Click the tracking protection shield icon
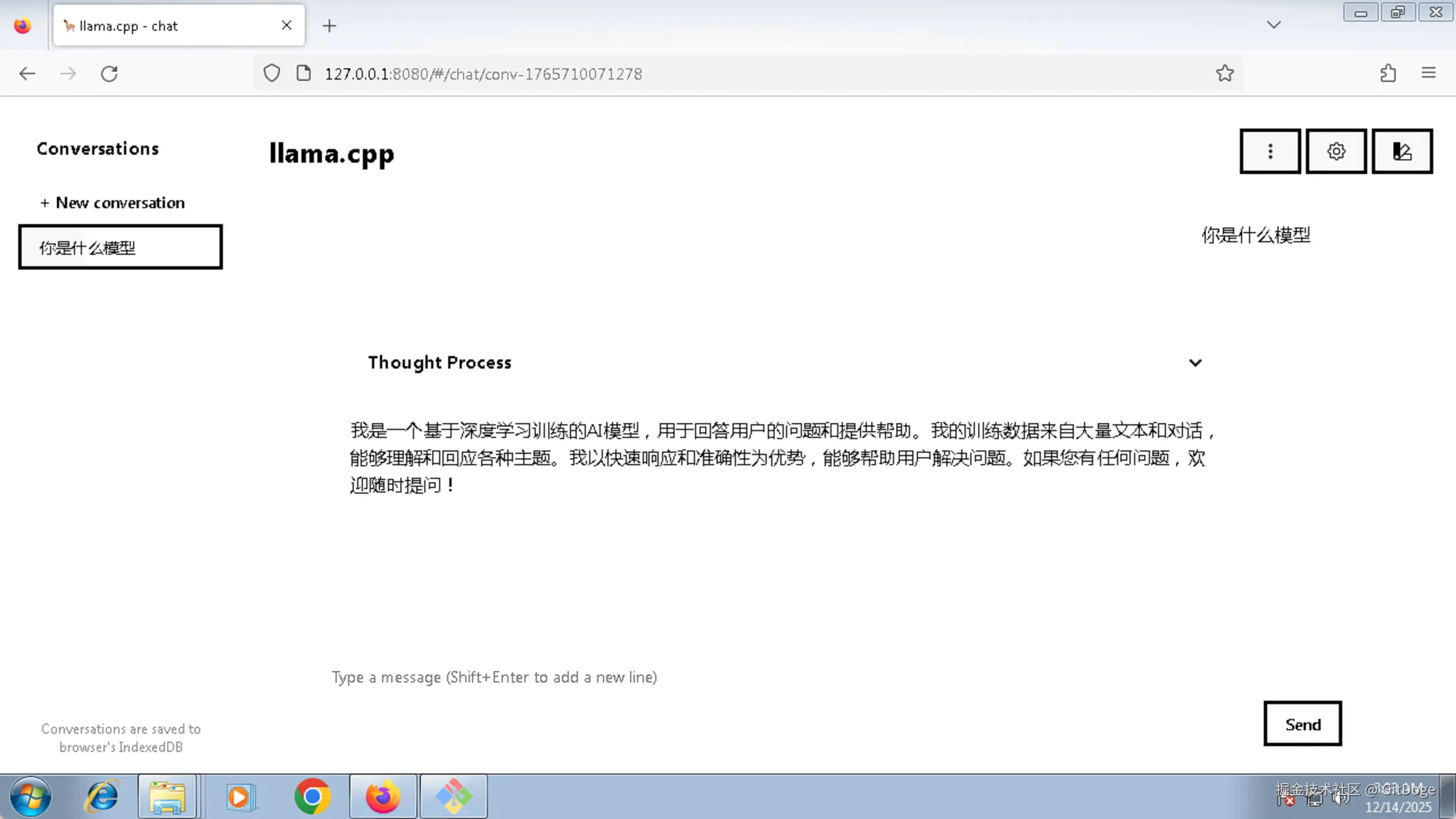The image size is (1456, 819). pos(272,73)
